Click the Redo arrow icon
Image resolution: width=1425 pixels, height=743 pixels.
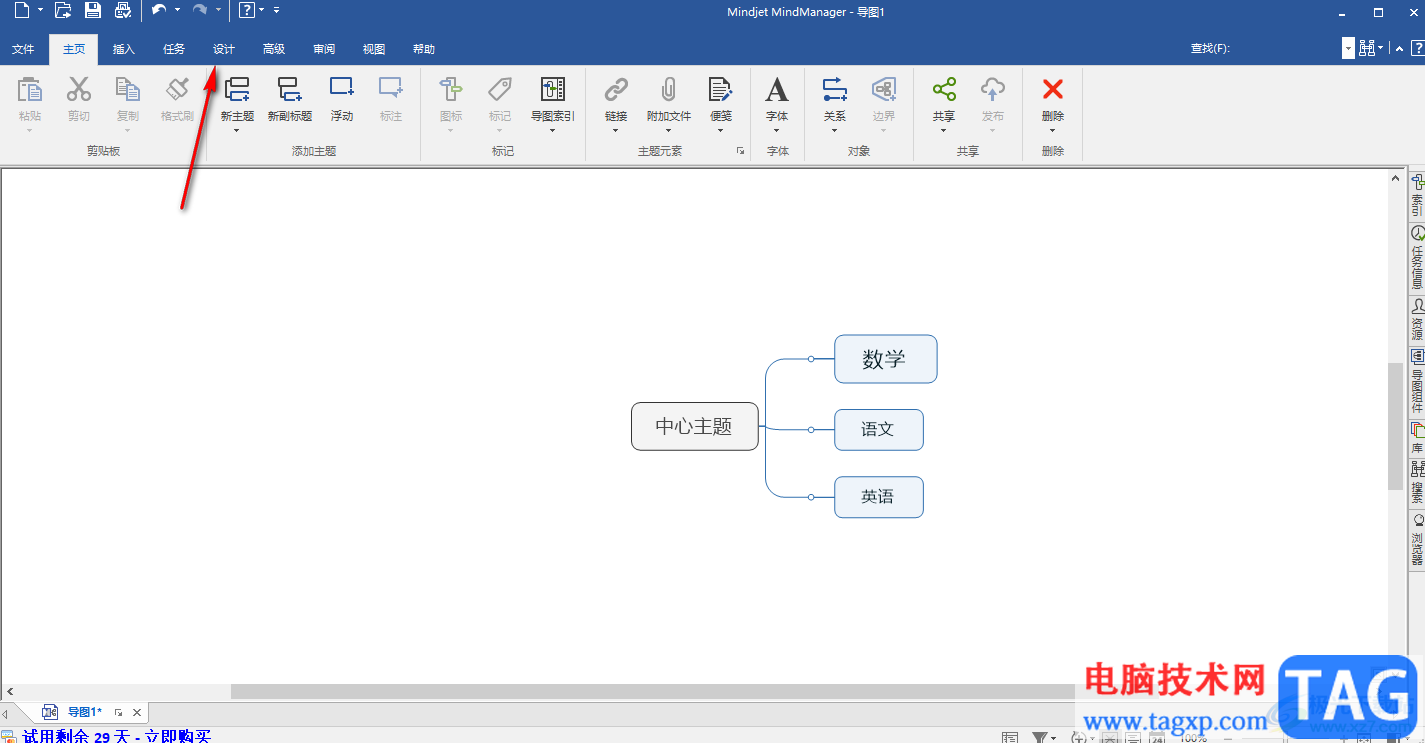pyautogui.click(x=200, y=10)
